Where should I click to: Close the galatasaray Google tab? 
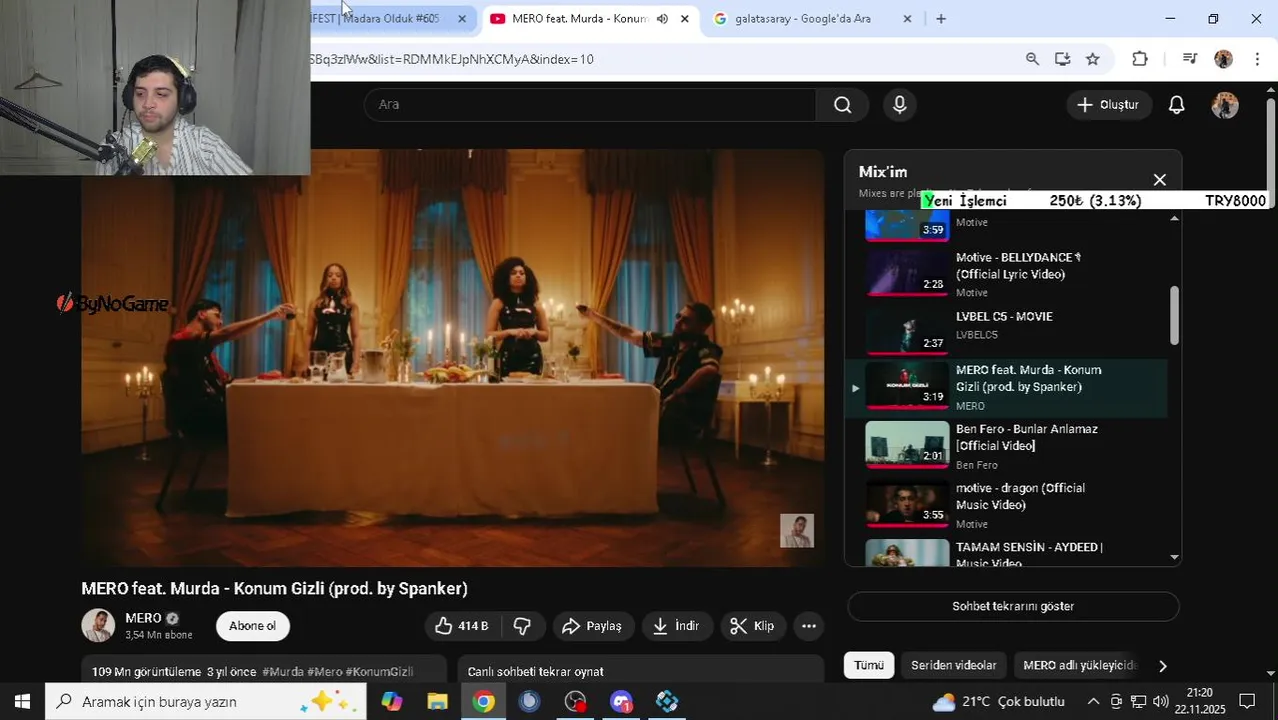[x=907, y=18]
